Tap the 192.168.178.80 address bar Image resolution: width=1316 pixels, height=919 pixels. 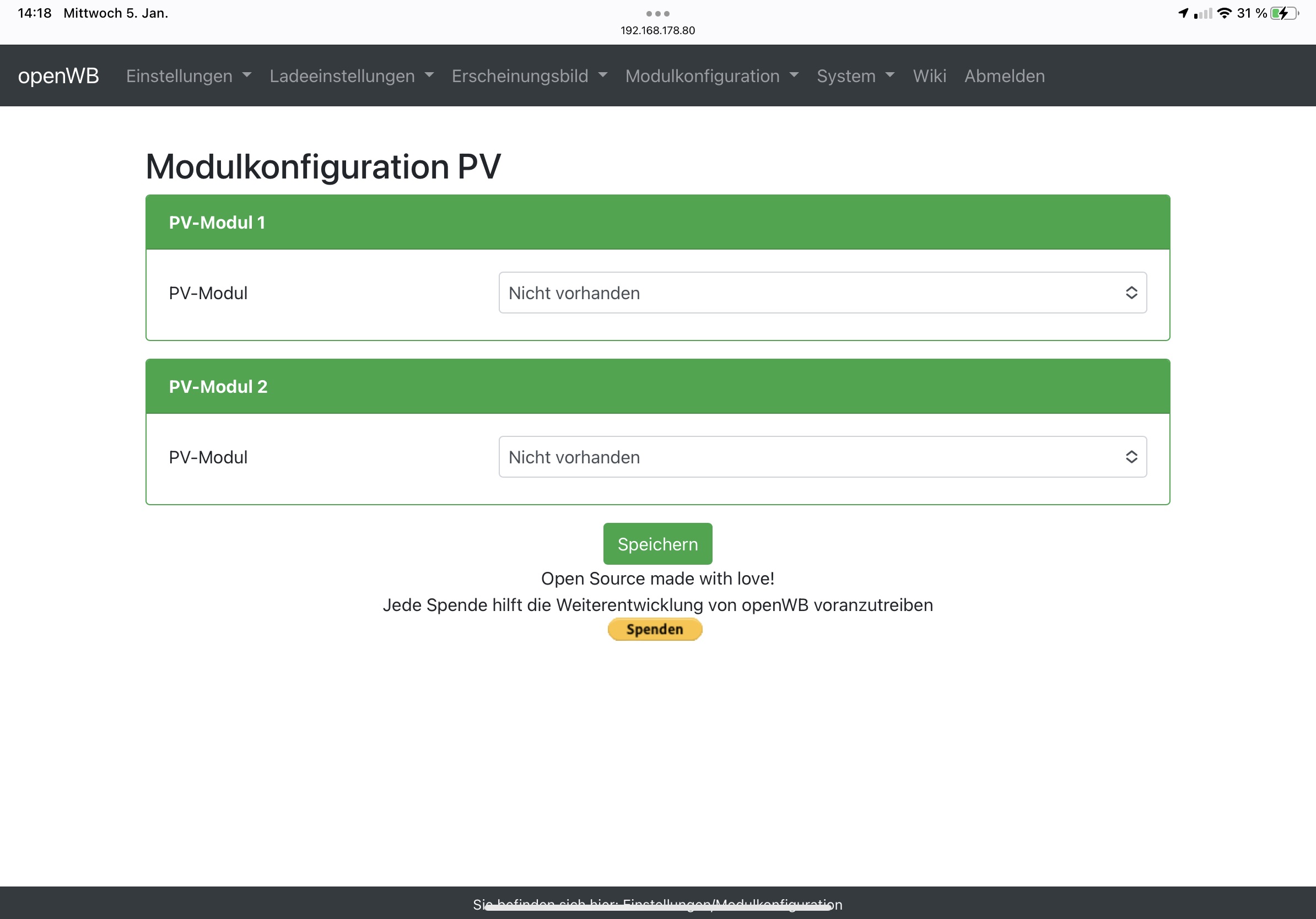click(657, 30)
